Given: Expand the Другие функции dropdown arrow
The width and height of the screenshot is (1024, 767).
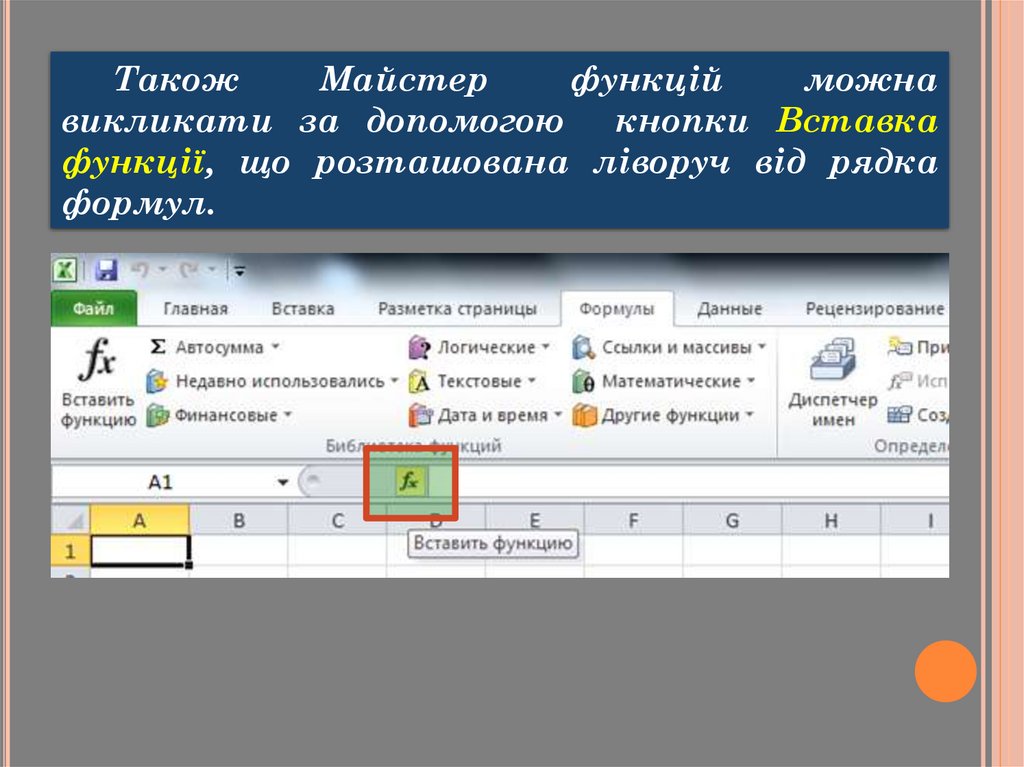Looking at the screenshot, I should [x=749, y=414].
